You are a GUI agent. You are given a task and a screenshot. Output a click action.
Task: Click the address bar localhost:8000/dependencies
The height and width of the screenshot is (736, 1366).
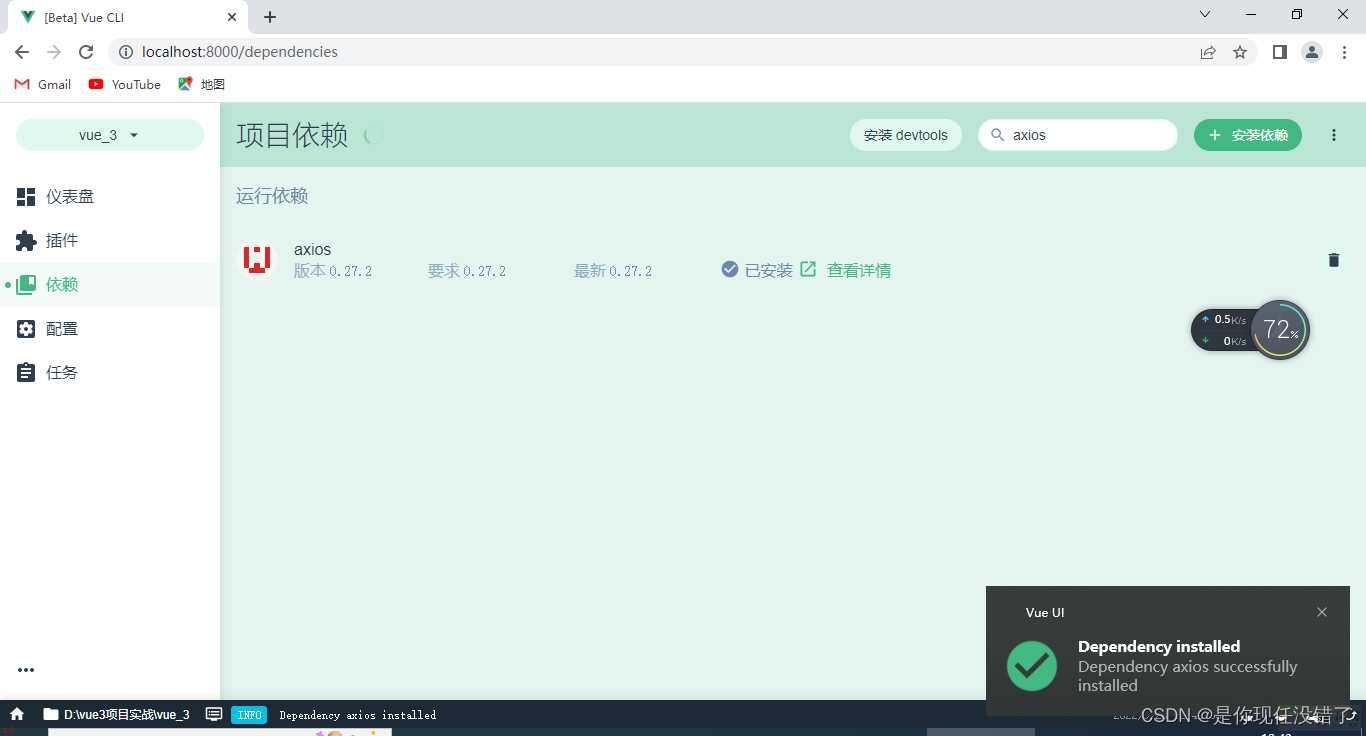(240, 52)
